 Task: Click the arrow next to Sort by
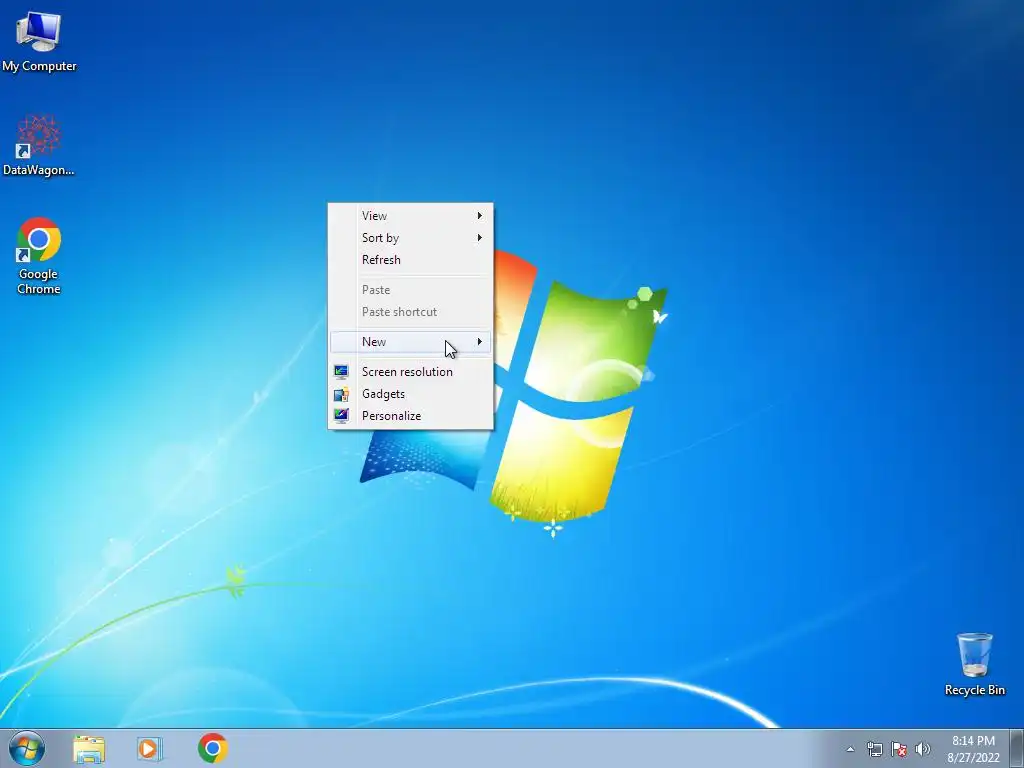point(479,238)
